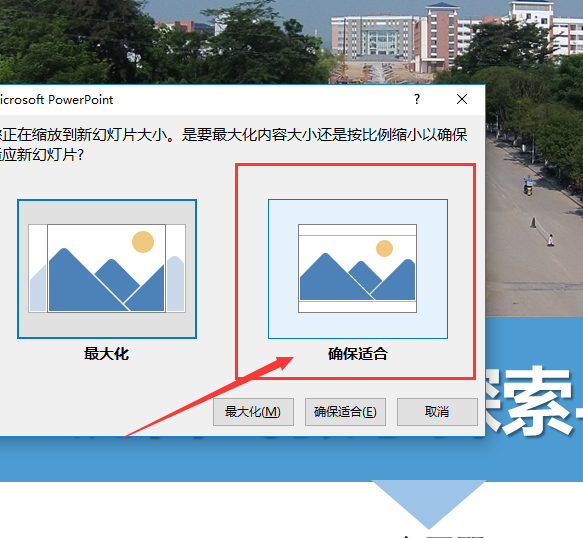Open the dialog's question mark help
Screen dimensions: 583x538
417,99
